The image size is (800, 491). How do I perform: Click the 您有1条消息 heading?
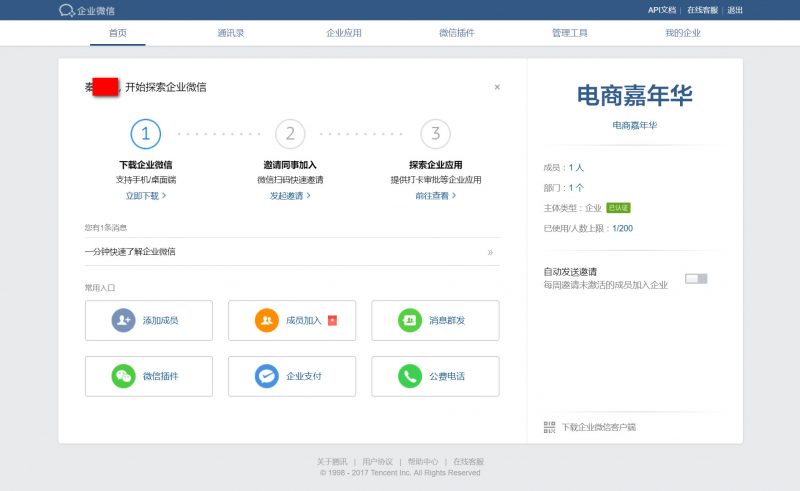[106, 228]
